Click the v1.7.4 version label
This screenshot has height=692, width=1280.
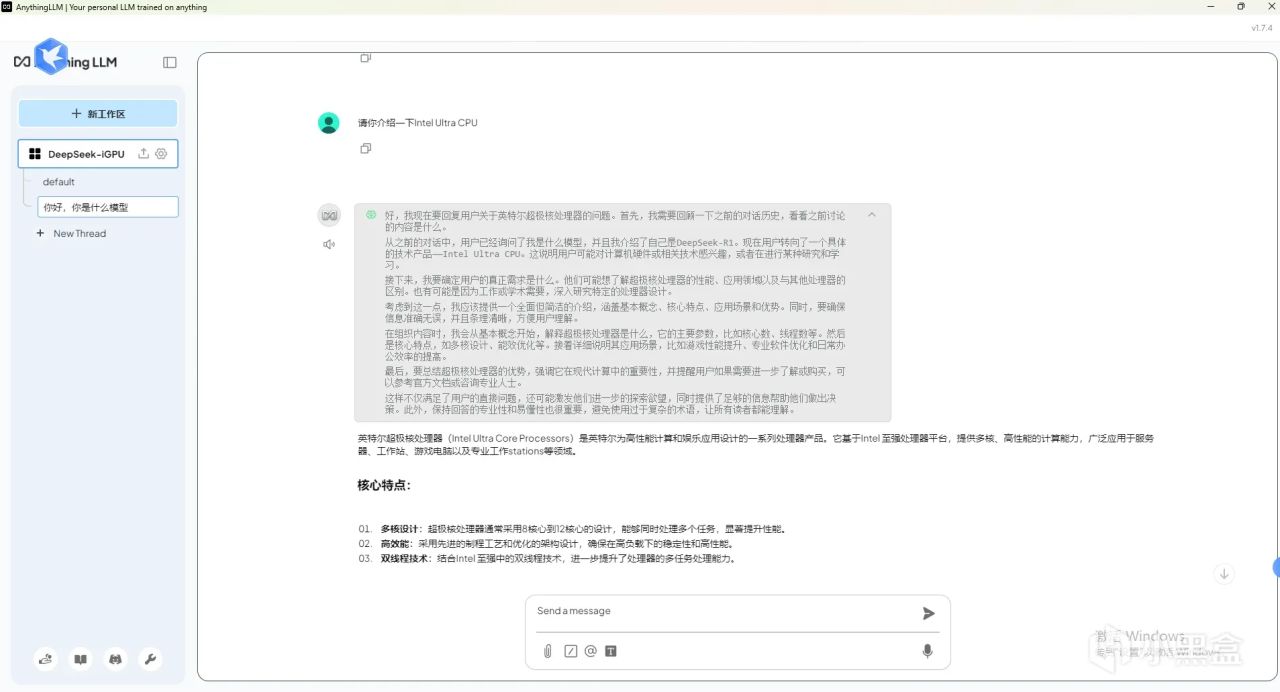coord(1261,28)
